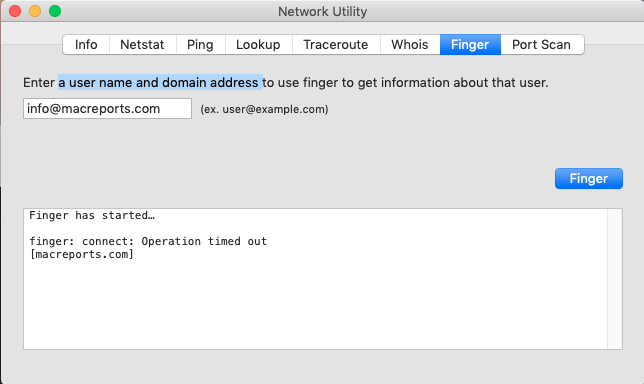Focus the info@macreports.com address field
644x384 pixels.
point(107,108)
